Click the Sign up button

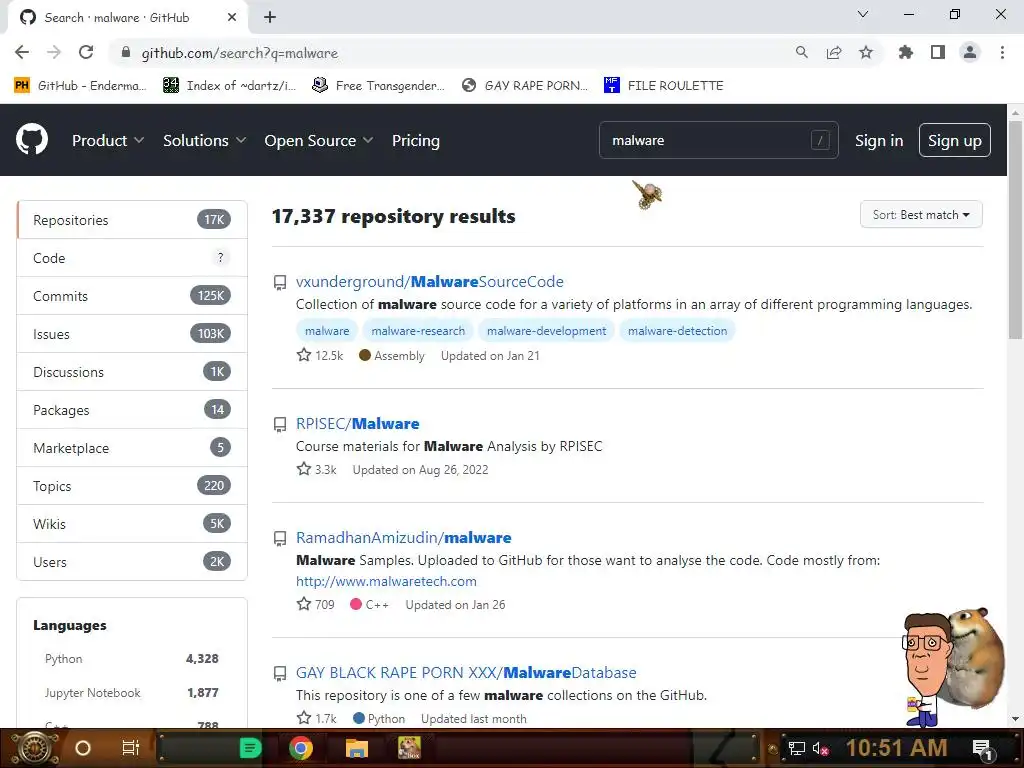(954, 140)
